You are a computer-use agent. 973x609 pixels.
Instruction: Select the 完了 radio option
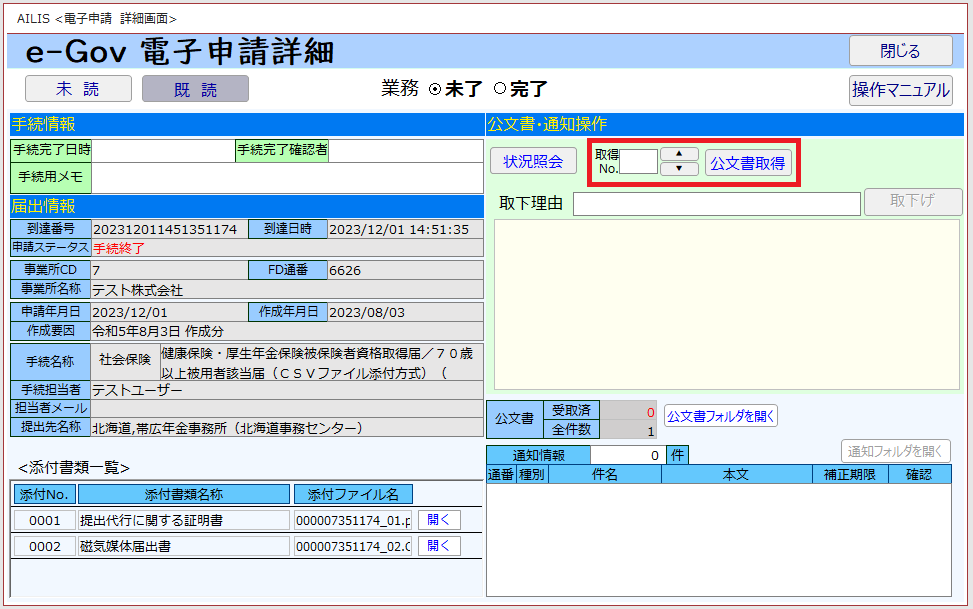[500, 89]
